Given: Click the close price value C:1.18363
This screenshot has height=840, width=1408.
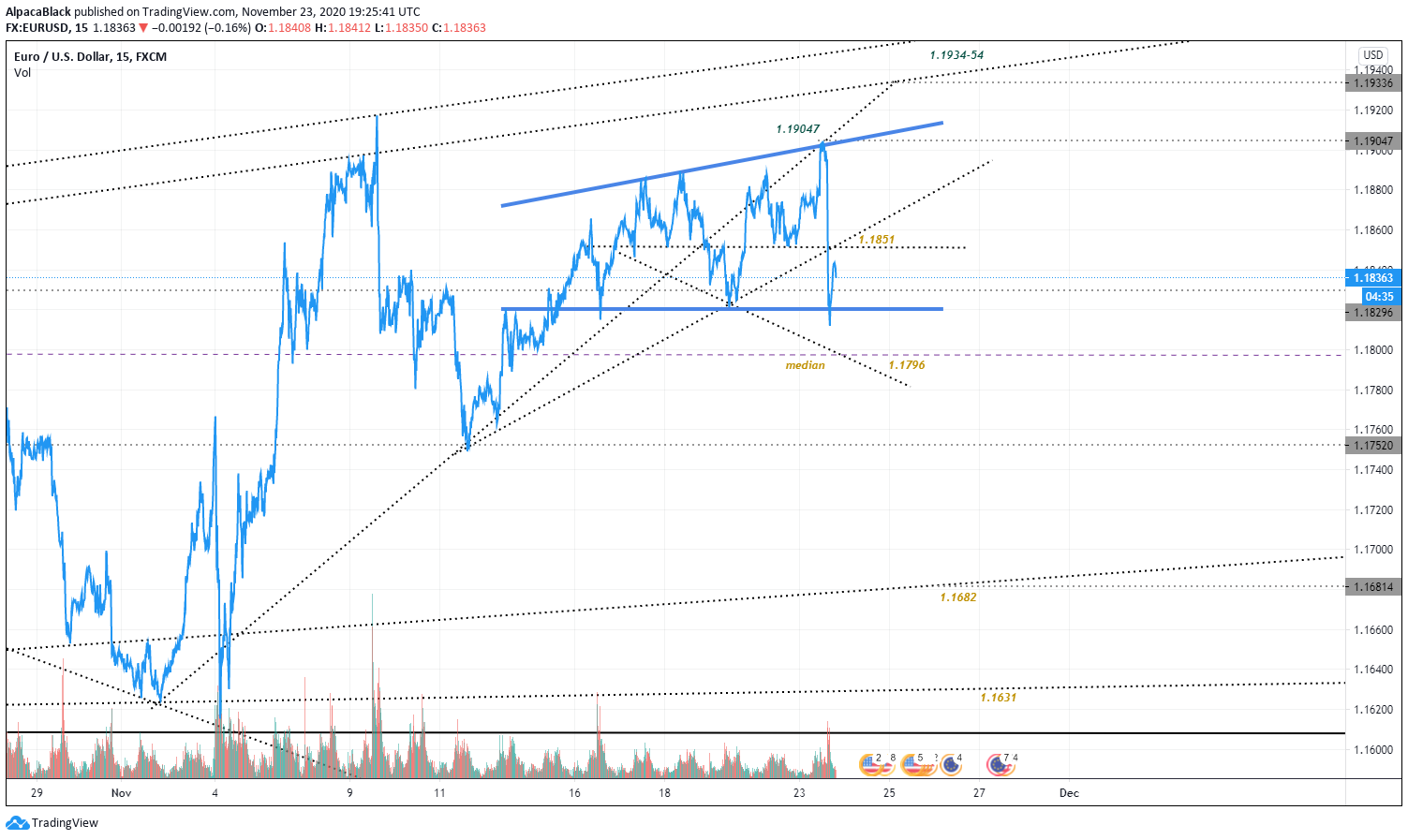Looking at the screenshot, I should pos(459,28).
